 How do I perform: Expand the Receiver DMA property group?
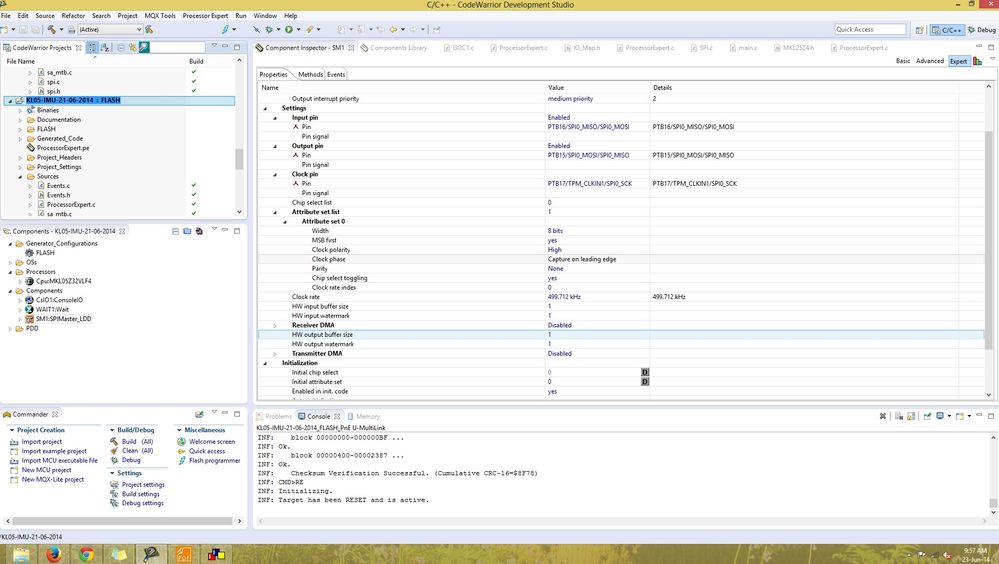point(275,326)
